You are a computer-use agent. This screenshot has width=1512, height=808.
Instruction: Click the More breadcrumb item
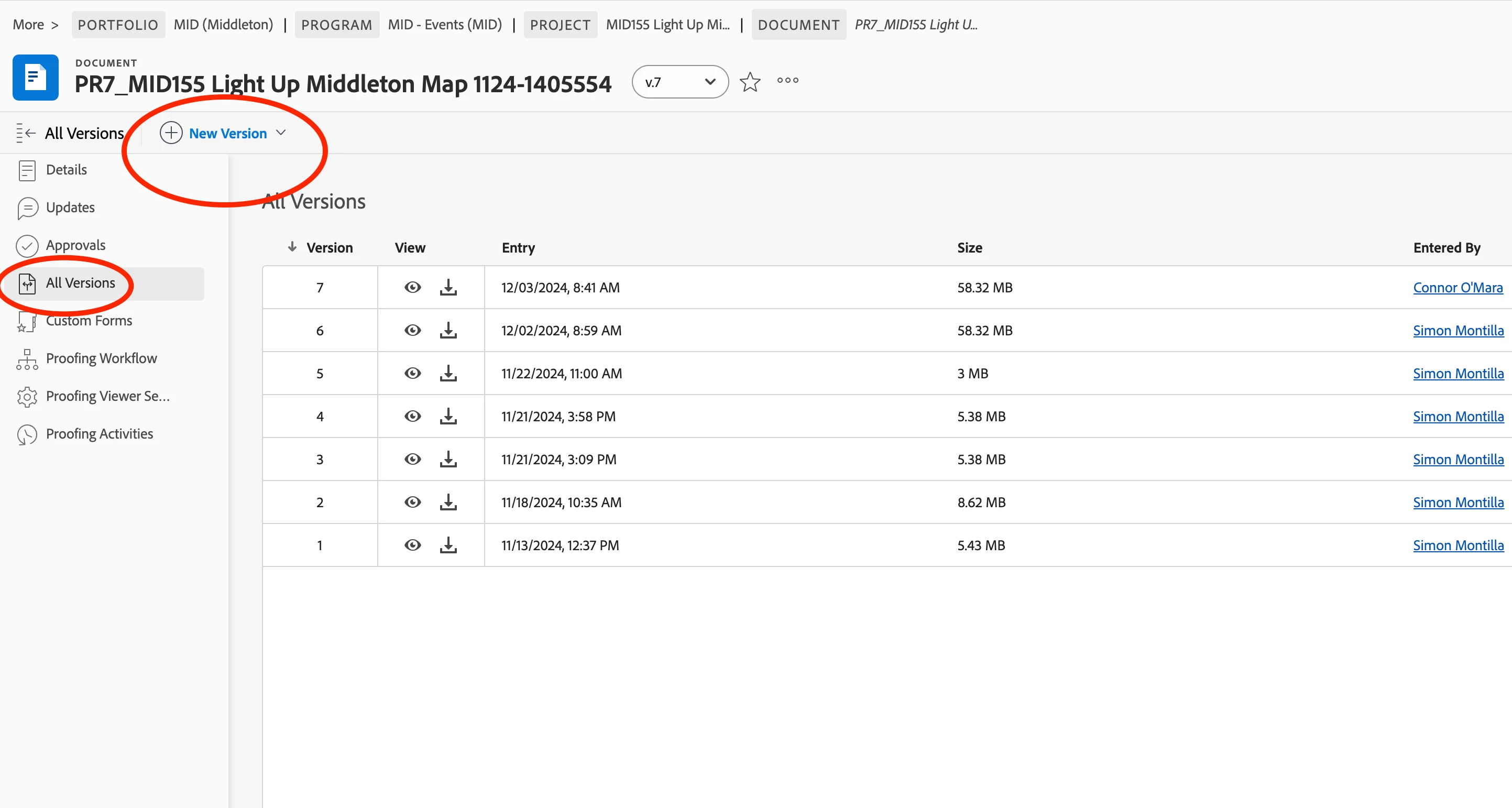click(x=28, y=25)
